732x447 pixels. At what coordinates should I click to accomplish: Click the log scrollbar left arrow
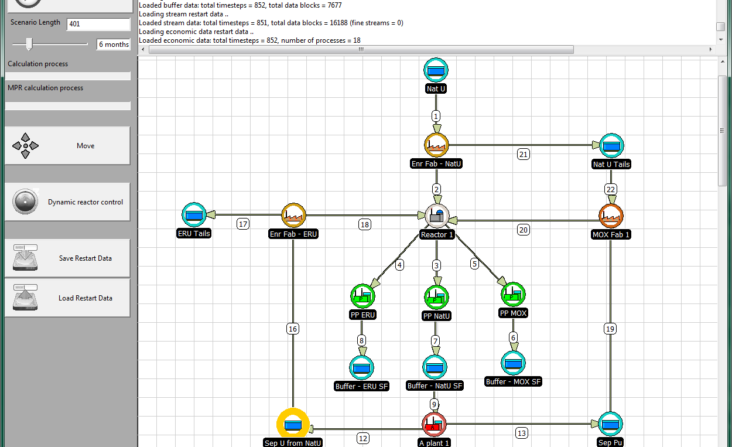tap(143, 49)
